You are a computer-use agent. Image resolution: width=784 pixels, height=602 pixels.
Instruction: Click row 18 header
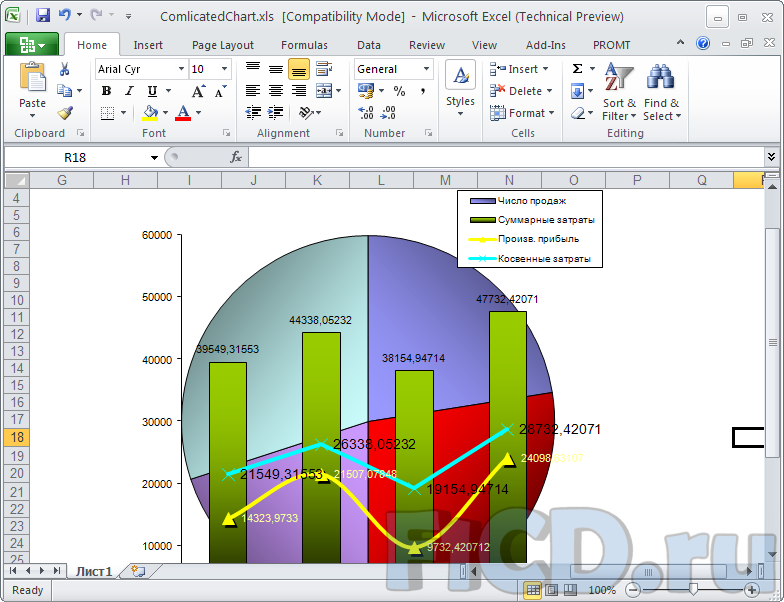point(16,438)
